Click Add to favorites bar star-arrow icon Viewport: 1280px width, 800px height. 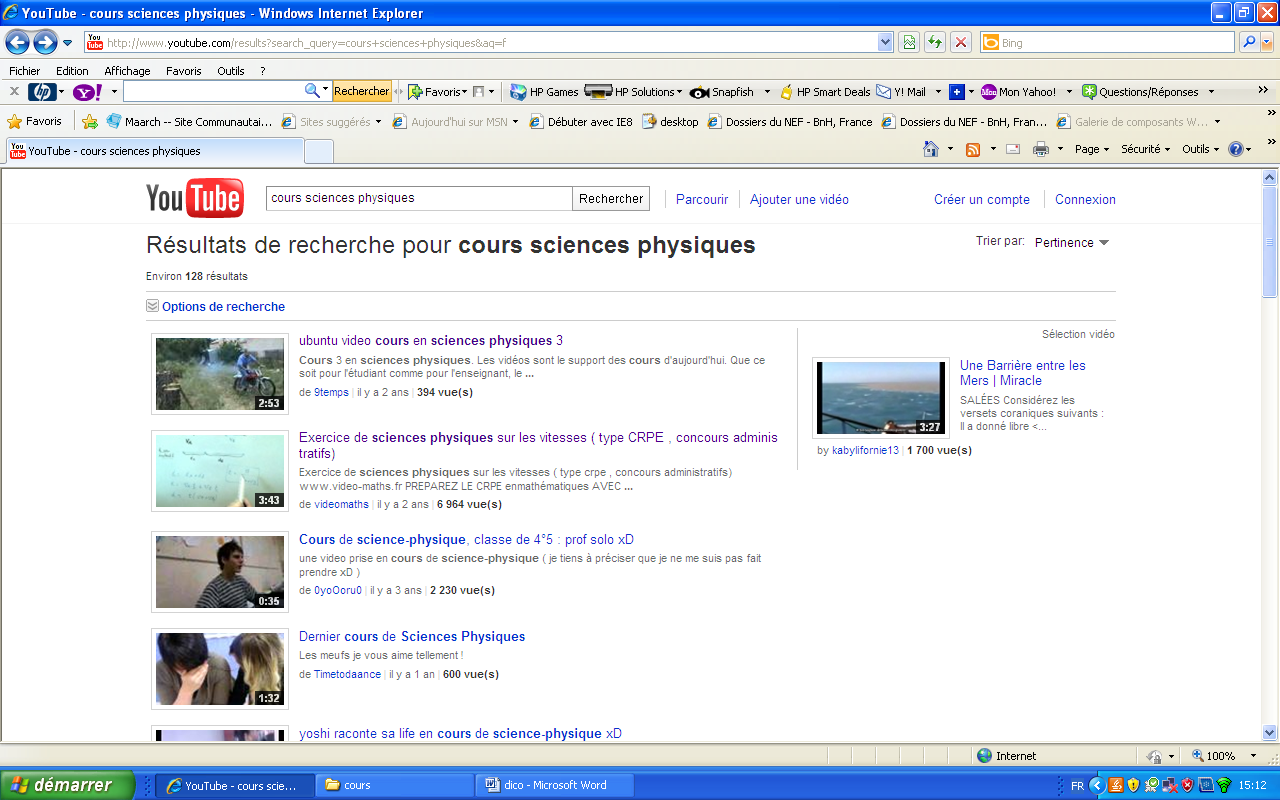click(90, 122)
